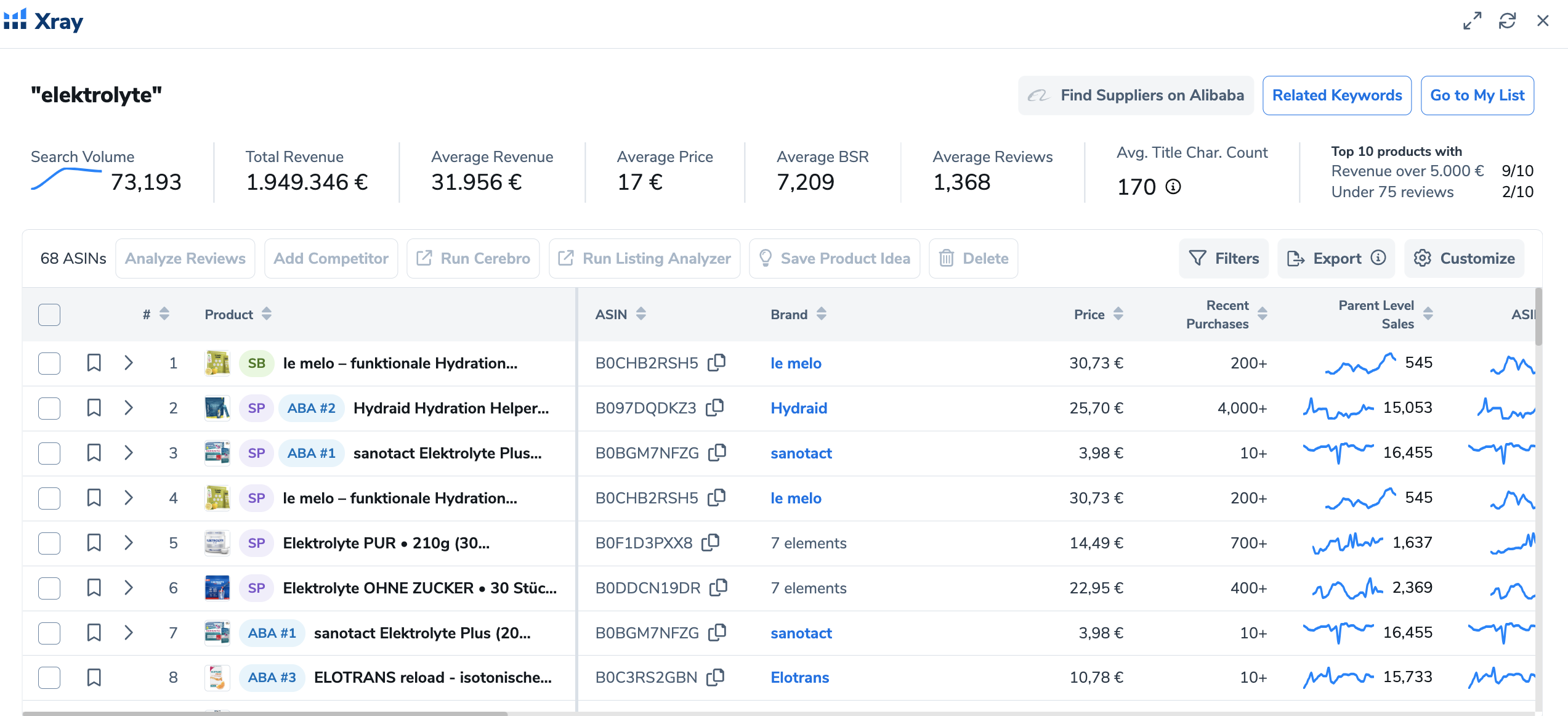Sort table by ASIN column
Image resolution: width=1568 pixels, height=716 pixels.
[641, 314]
